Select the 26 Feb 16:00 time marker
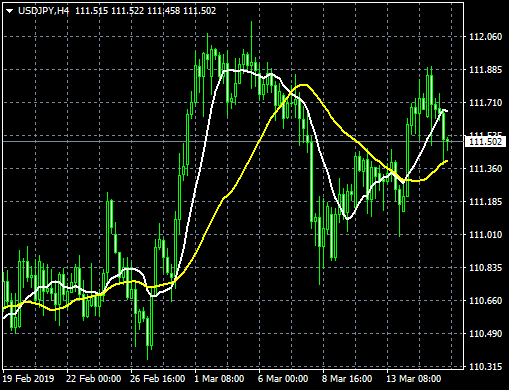The width and height of the screenshot is (509, 390). (158, 379)
